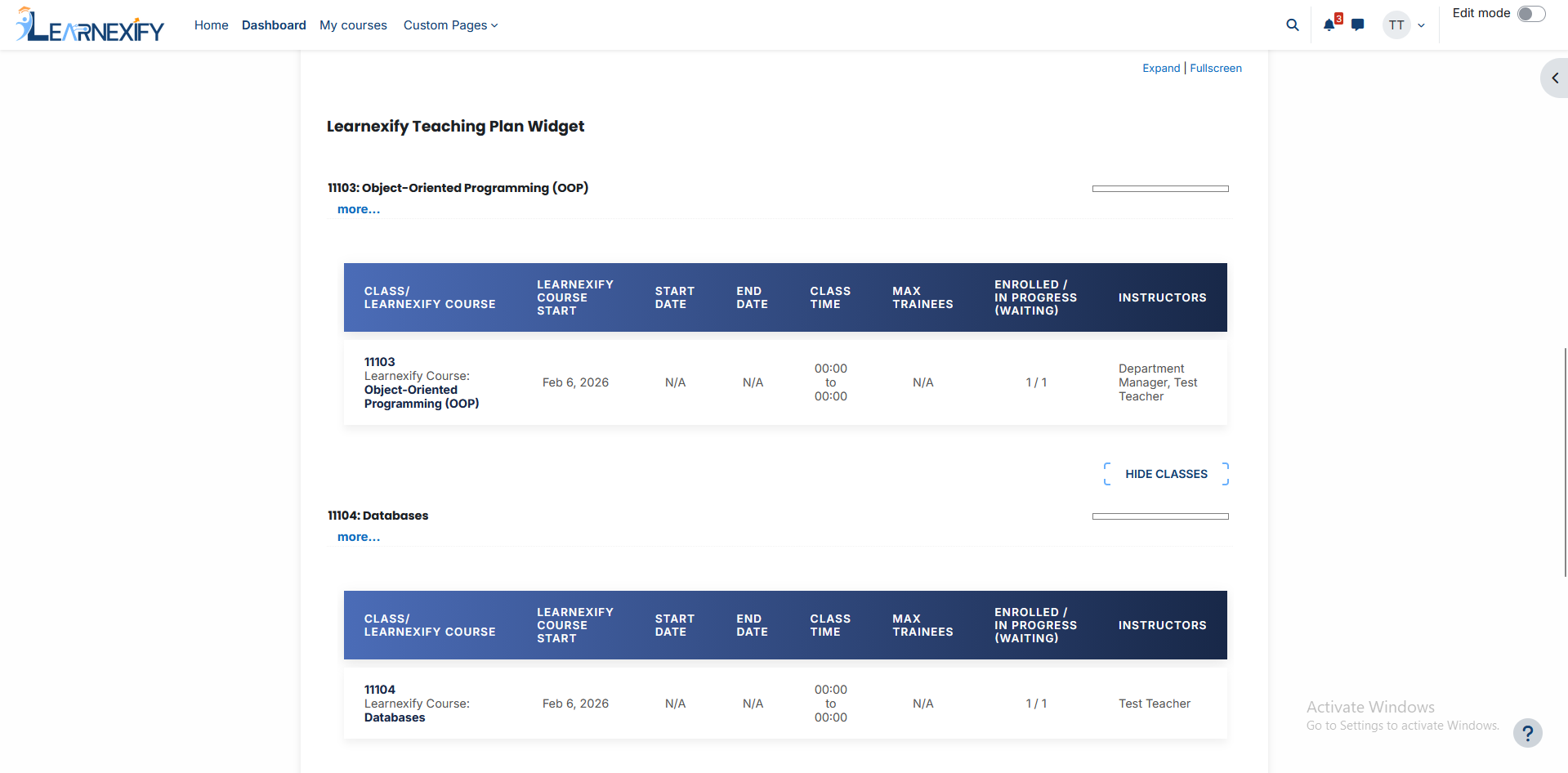Viewport: 1568px width, 773px height.
Task: Open the side drawer chevron
Action: [x=1555, y=78]
